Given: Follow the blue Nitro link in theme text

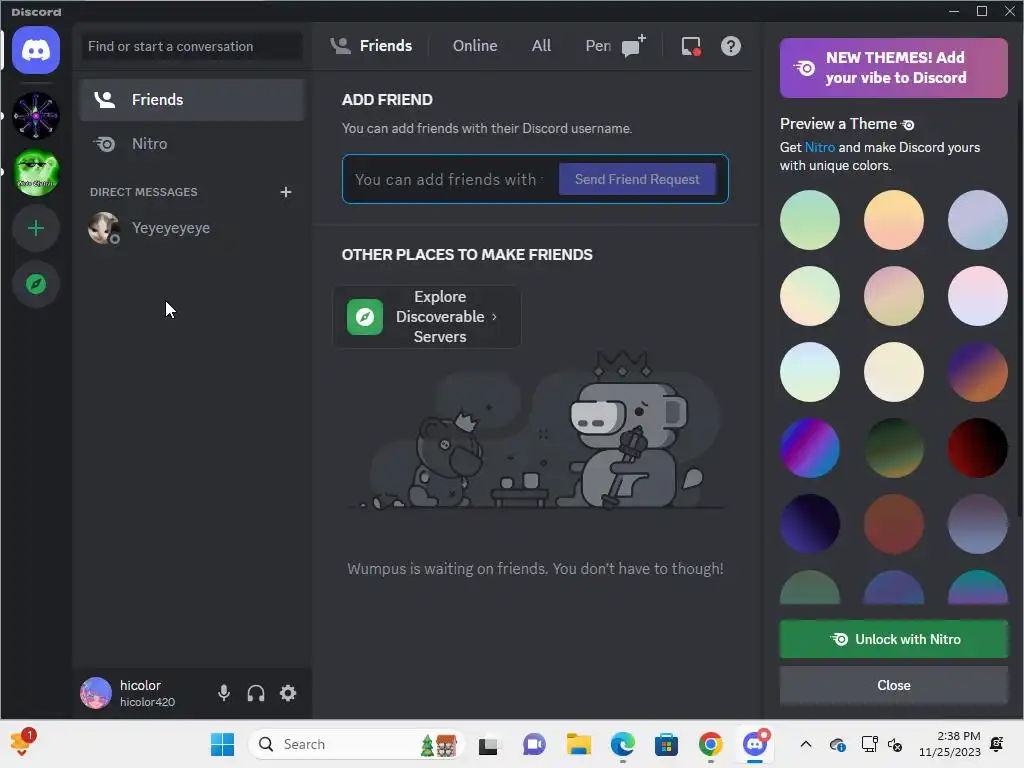Looking at the screenshot, I should [820, 148].
